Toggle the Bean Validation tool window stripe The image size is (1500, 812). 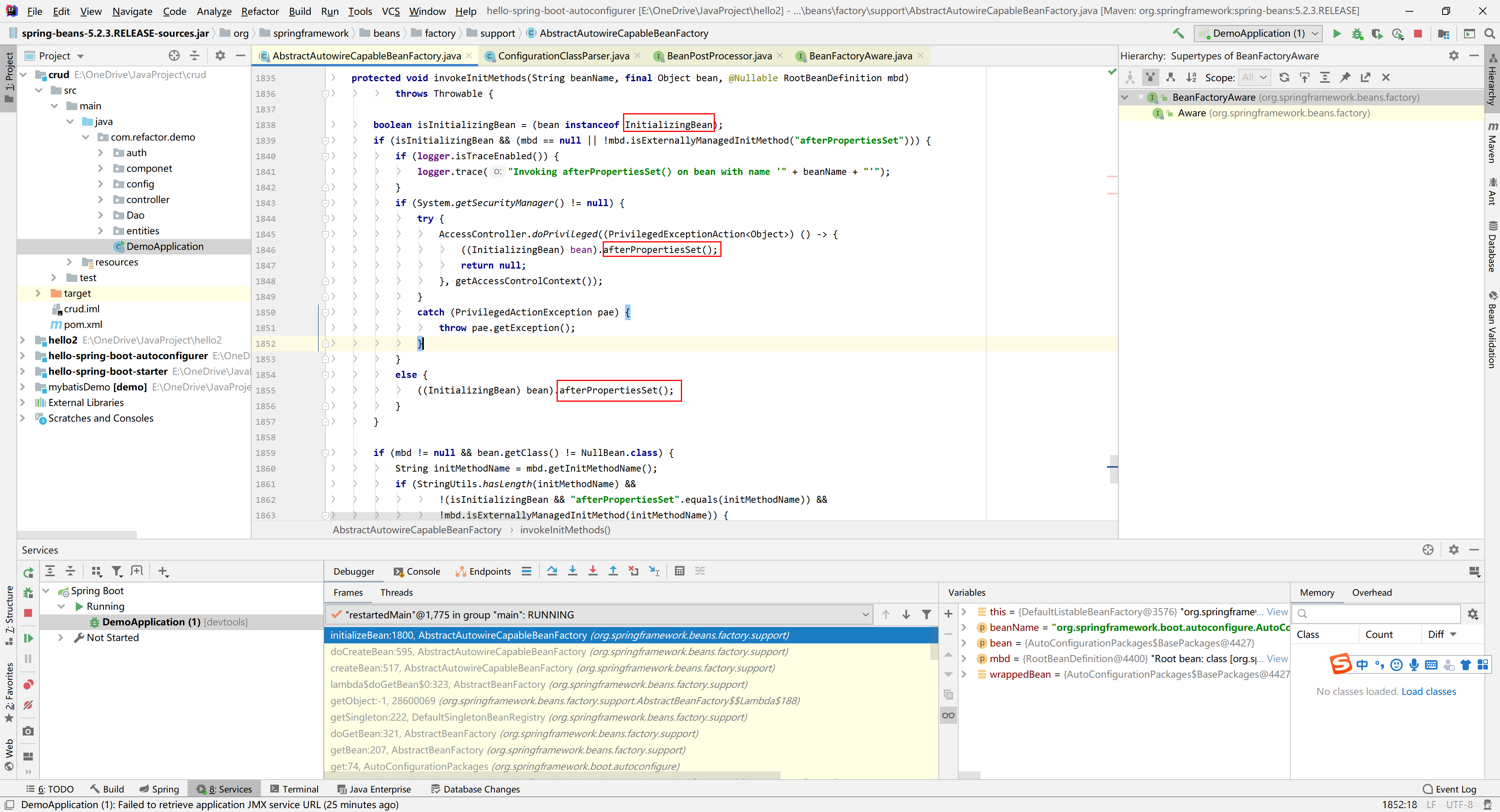(x=1492, y=329)
